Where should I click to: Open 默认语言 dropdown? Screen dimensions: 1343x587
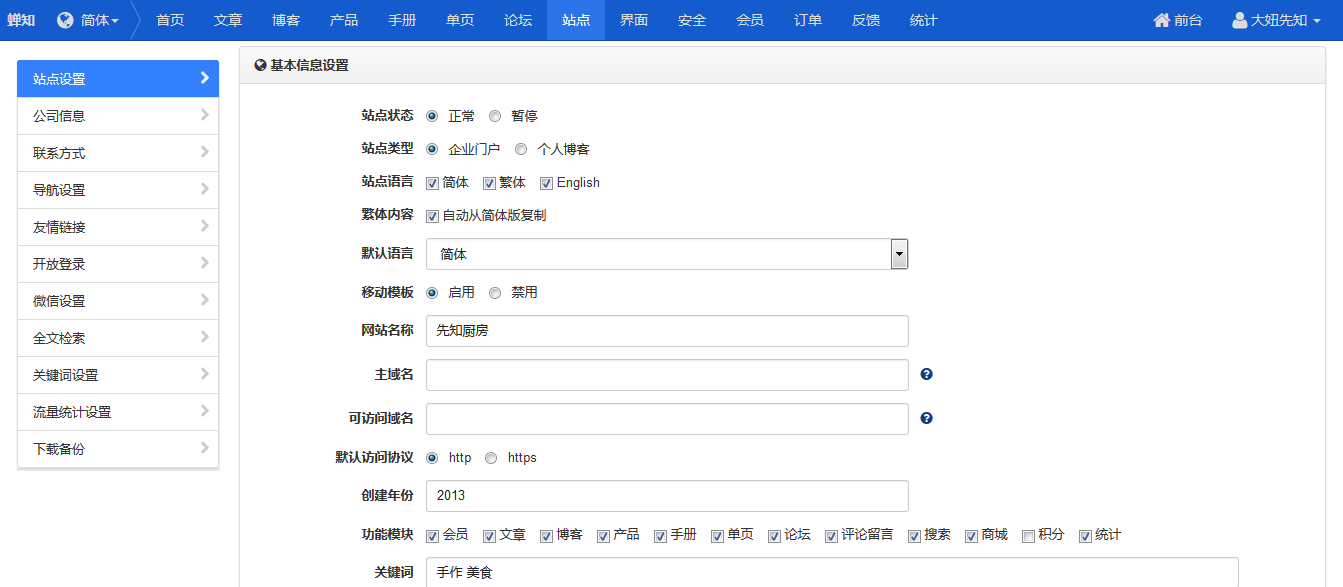[667, 254]
